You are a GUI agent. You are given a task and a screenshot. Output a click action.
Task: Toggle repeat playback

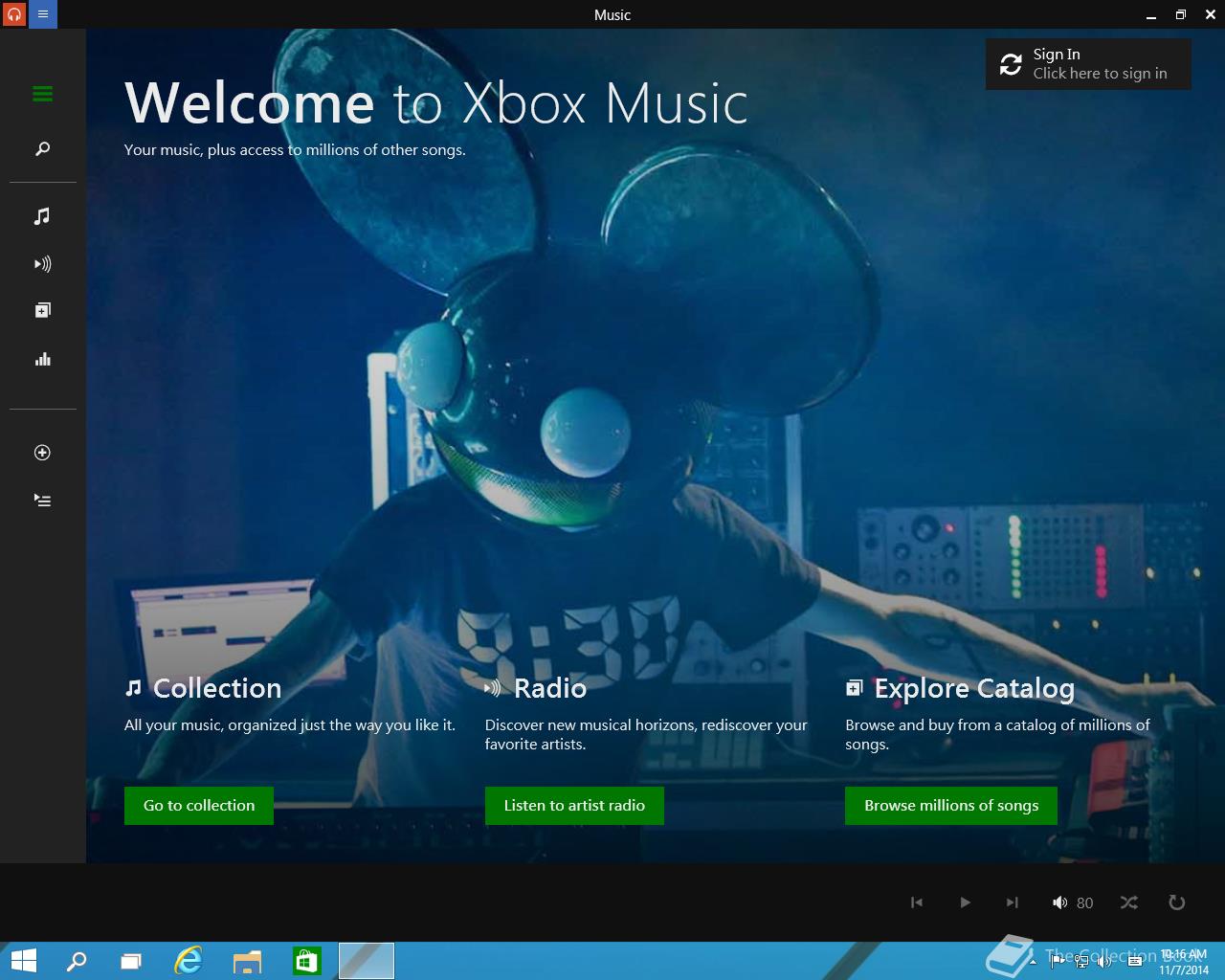[x=1177, y=902]
